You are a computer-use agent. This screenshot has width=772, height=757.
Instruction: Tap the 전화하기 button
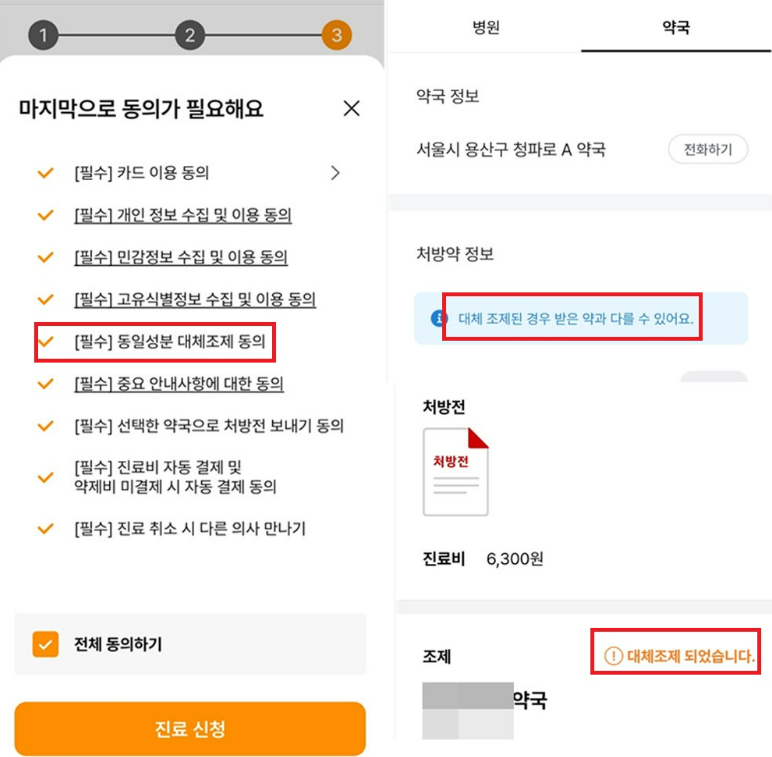(707, 150)
